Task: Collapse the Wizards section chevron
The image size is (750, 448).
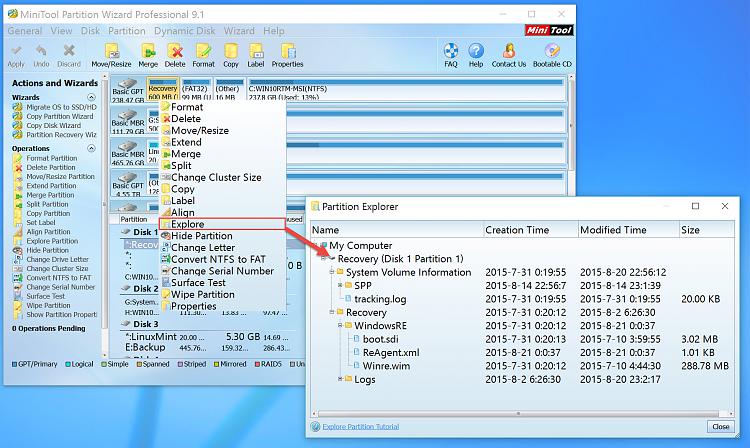Action: (91, 97)
